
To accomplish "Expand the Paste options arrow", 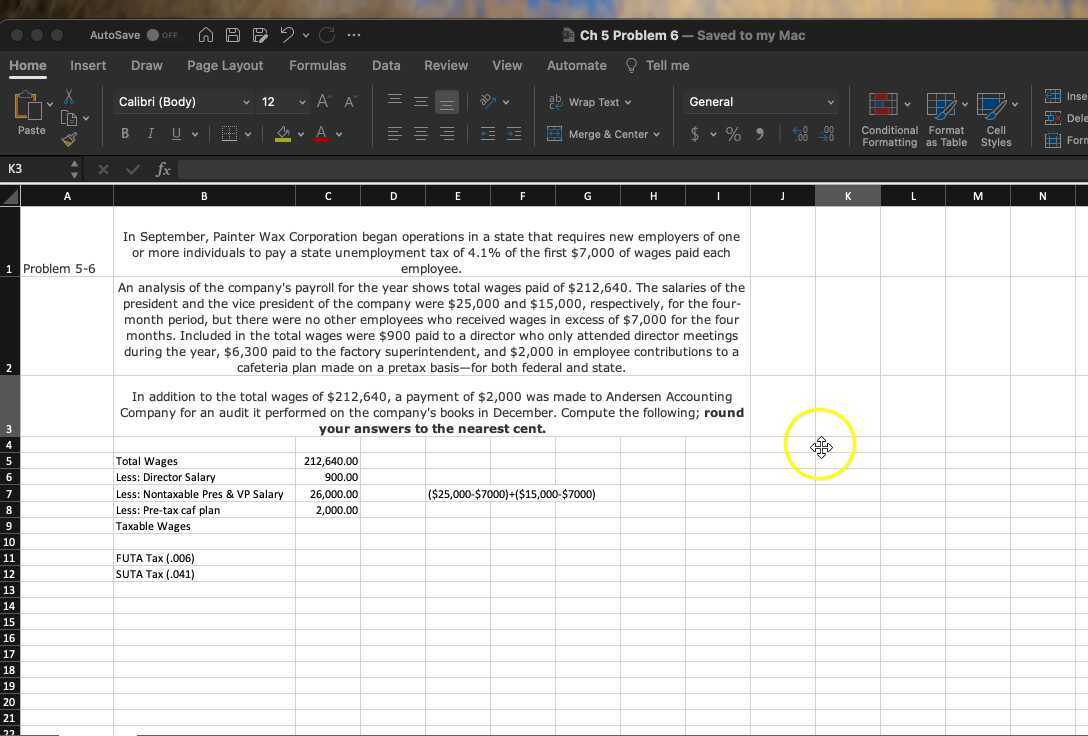I will [50, 104].
